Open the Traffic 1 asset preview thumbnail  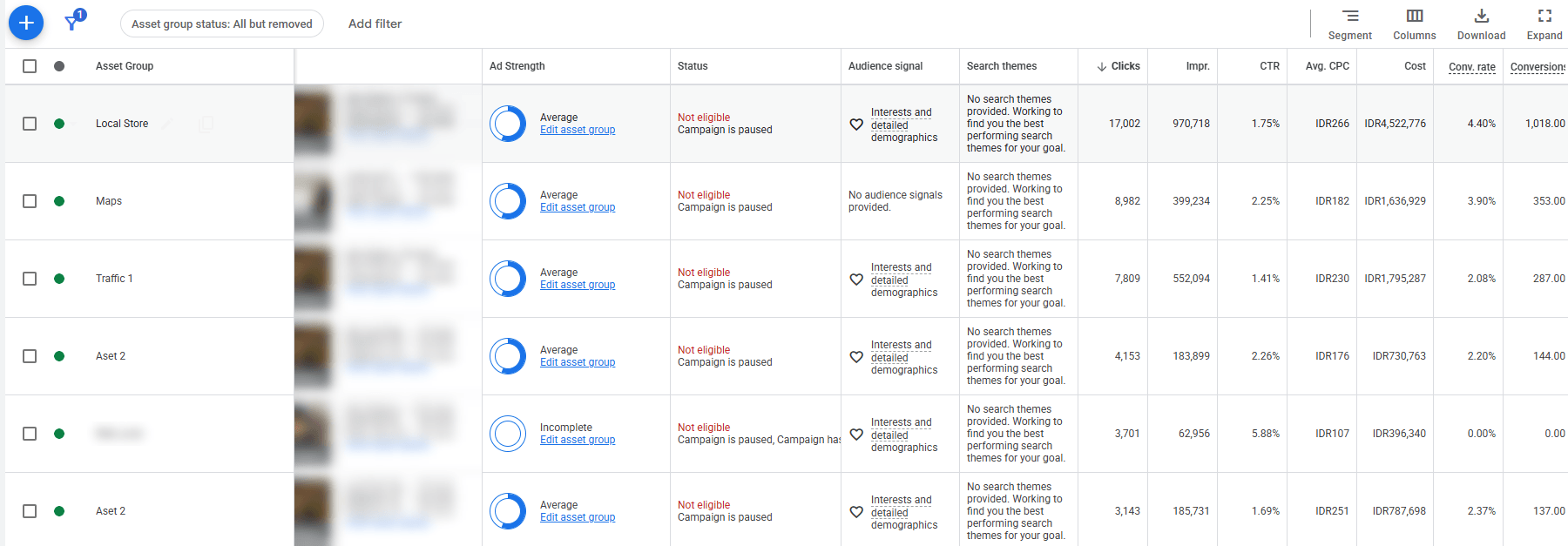[x=314, y=279]
